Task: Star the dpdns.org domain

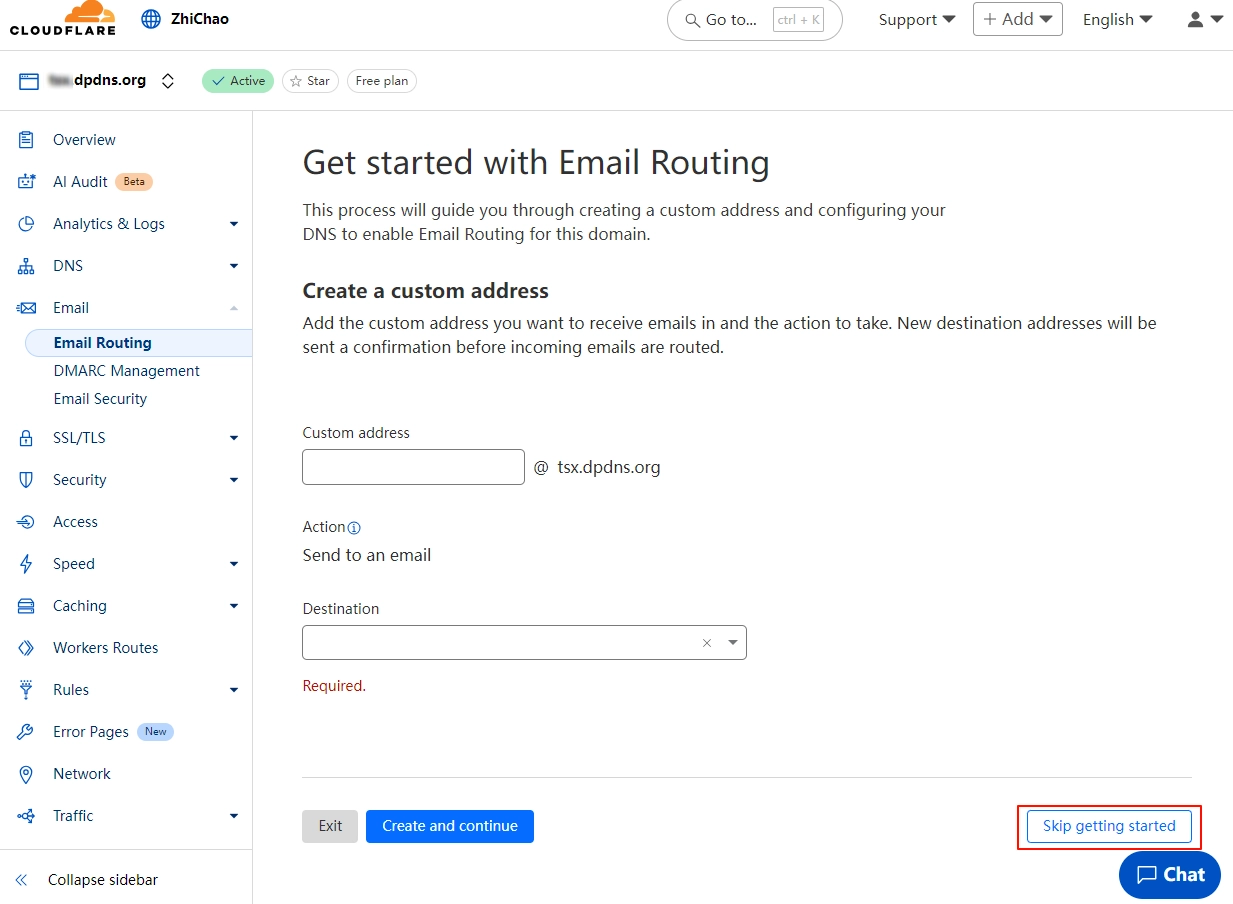Action: click(310, 80)
